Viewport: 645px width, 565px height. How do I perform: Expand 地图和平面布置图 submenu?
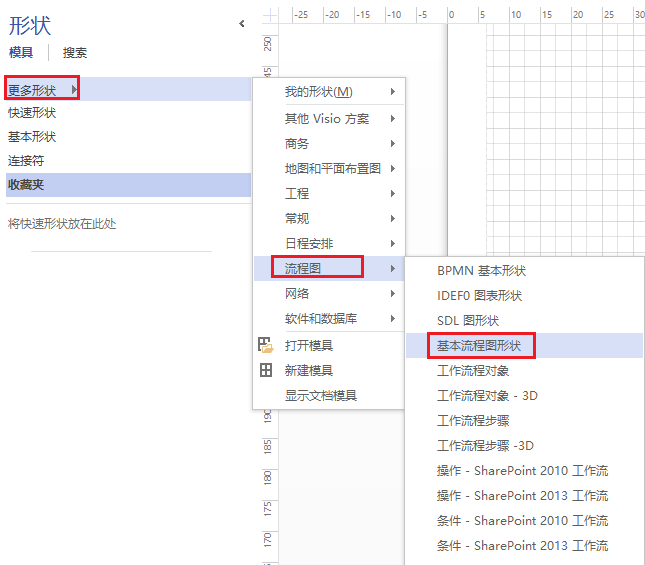coord(329,169)
